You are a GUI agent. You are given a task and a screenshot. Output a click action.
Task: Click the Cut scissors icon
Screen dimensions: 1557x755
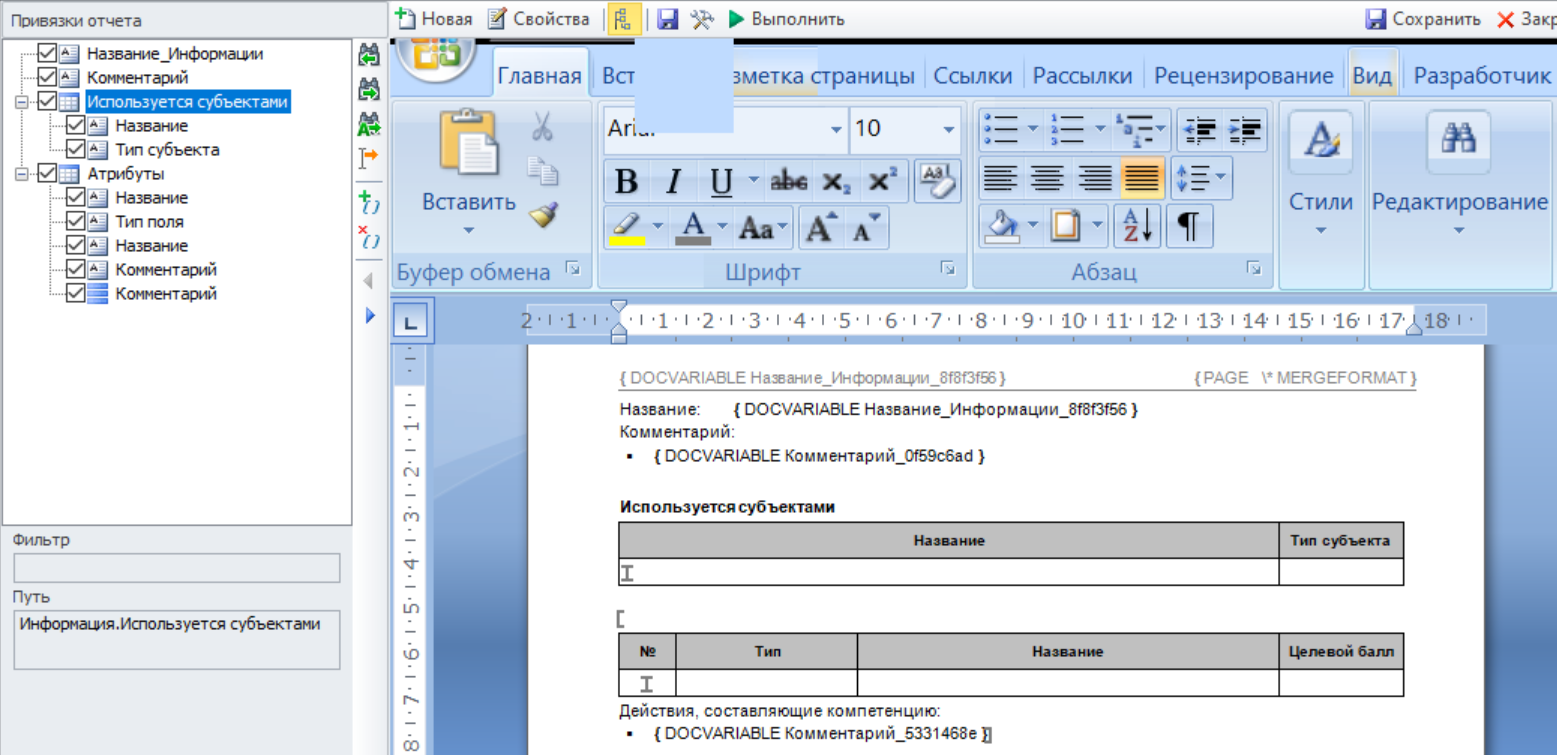[542, 127]
